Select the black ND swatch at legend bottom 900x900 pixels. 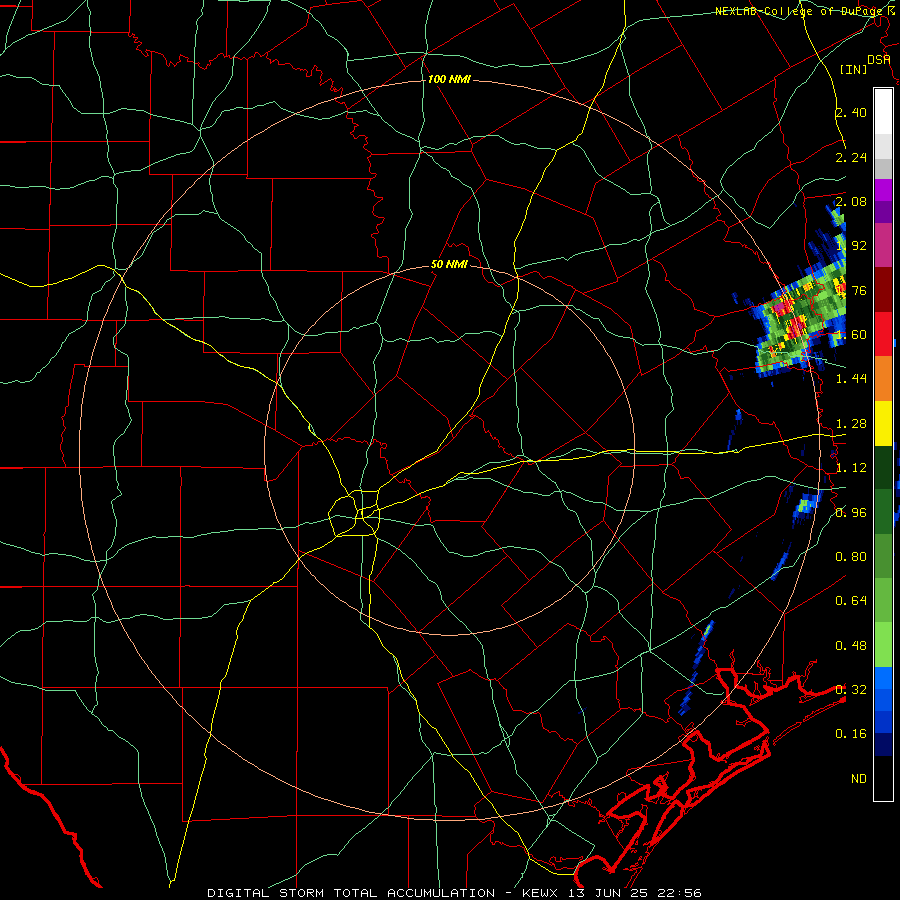click(x=883, y=778)
